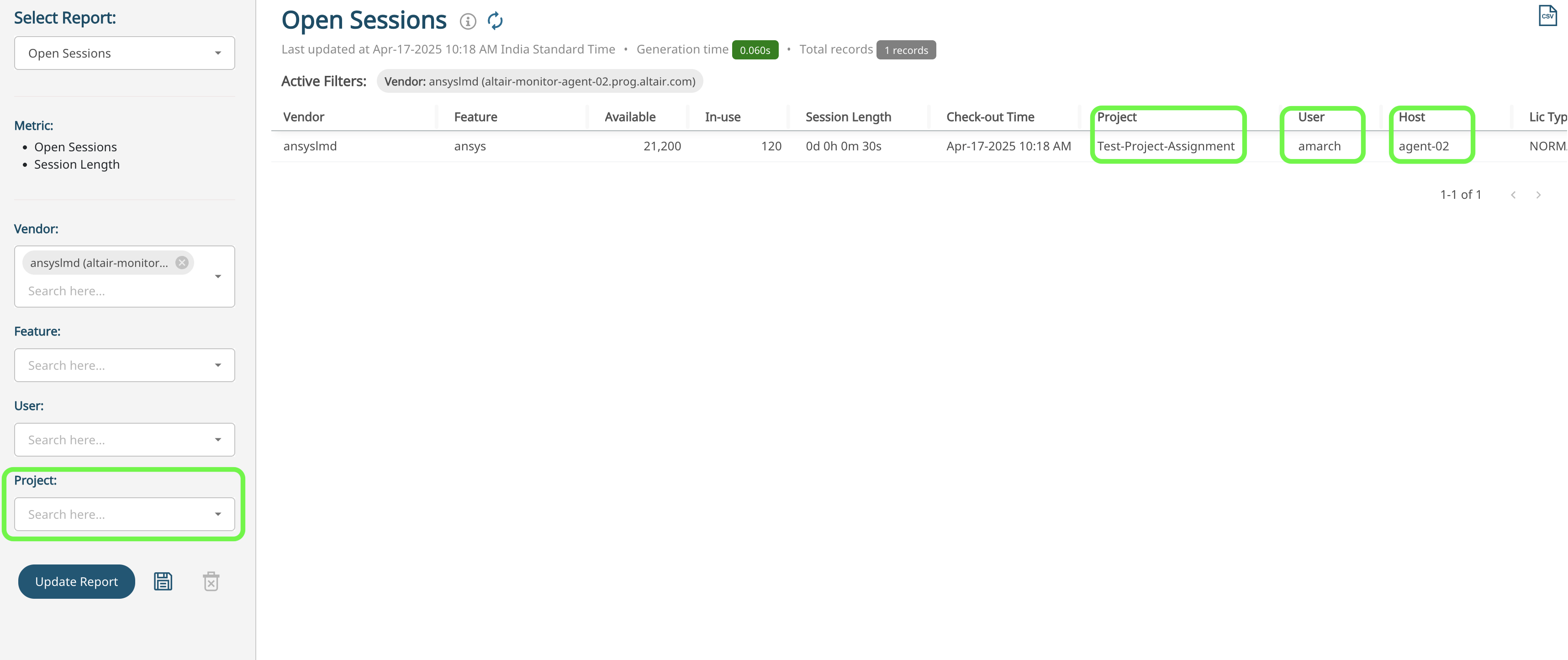Go to previous results page
This screenshot has width=1568, height=660.
click(x=1513, y=195)
